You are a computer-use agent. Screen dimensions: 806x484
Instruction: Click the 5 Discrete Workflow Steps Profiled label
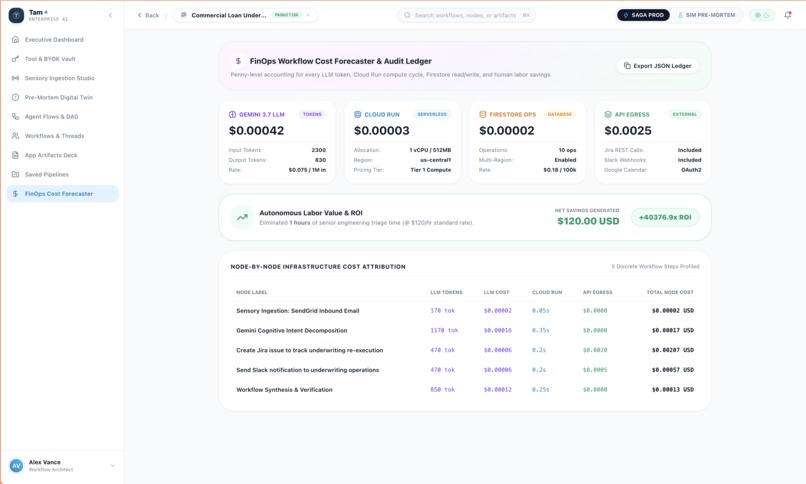655,267
